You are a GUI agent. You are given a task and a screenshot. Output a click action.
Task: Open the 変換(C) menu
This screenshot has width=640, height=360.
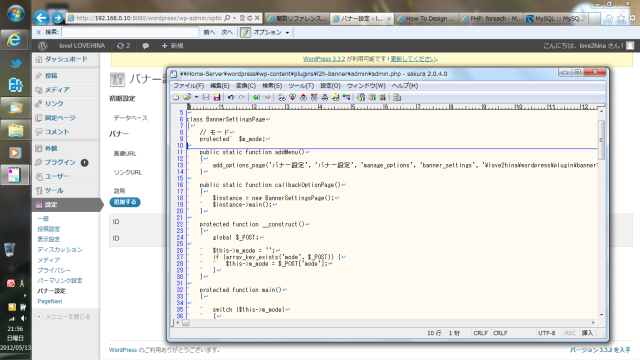tap(246, 86)
